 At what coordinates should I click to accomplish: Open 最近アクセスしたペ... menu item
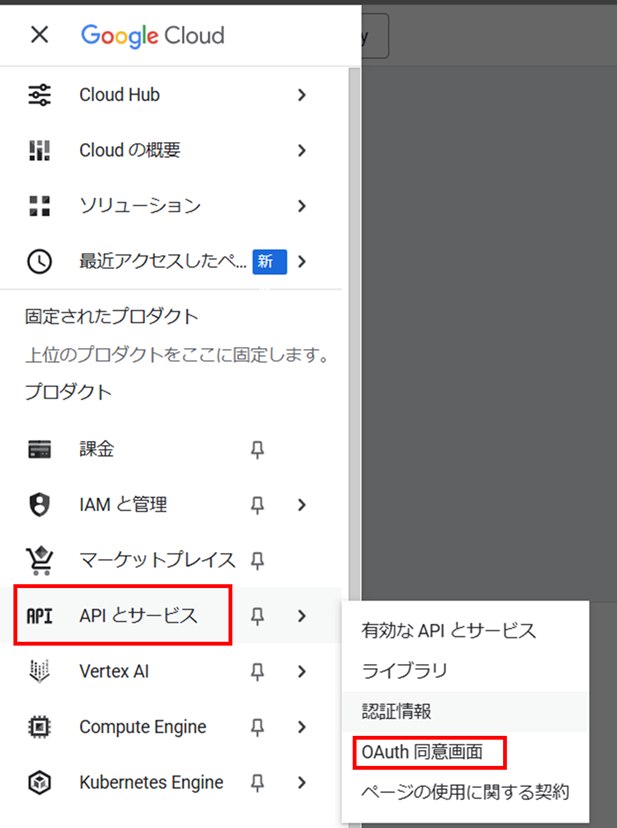click(163, 261)
